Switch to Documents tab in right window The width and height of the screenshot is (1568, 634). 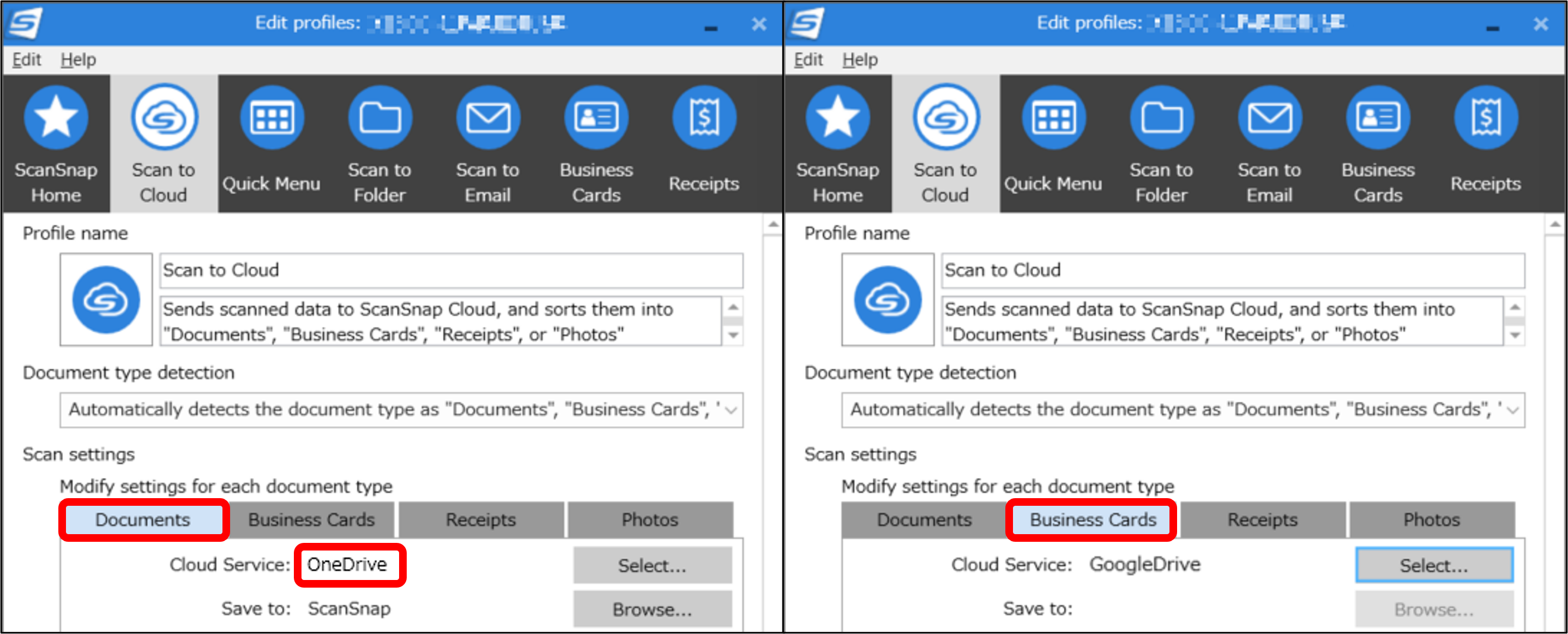pos(924,519)
